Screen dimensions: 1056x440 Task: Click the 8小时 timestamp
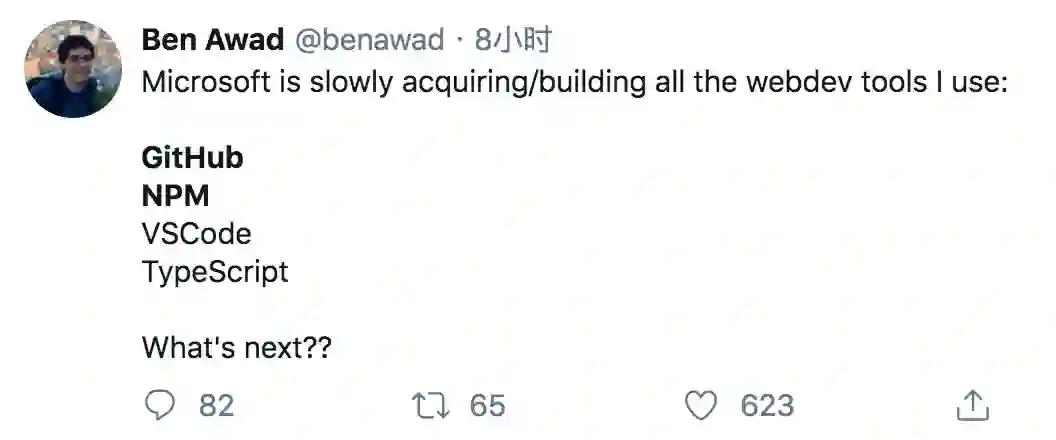pos(514,40)
